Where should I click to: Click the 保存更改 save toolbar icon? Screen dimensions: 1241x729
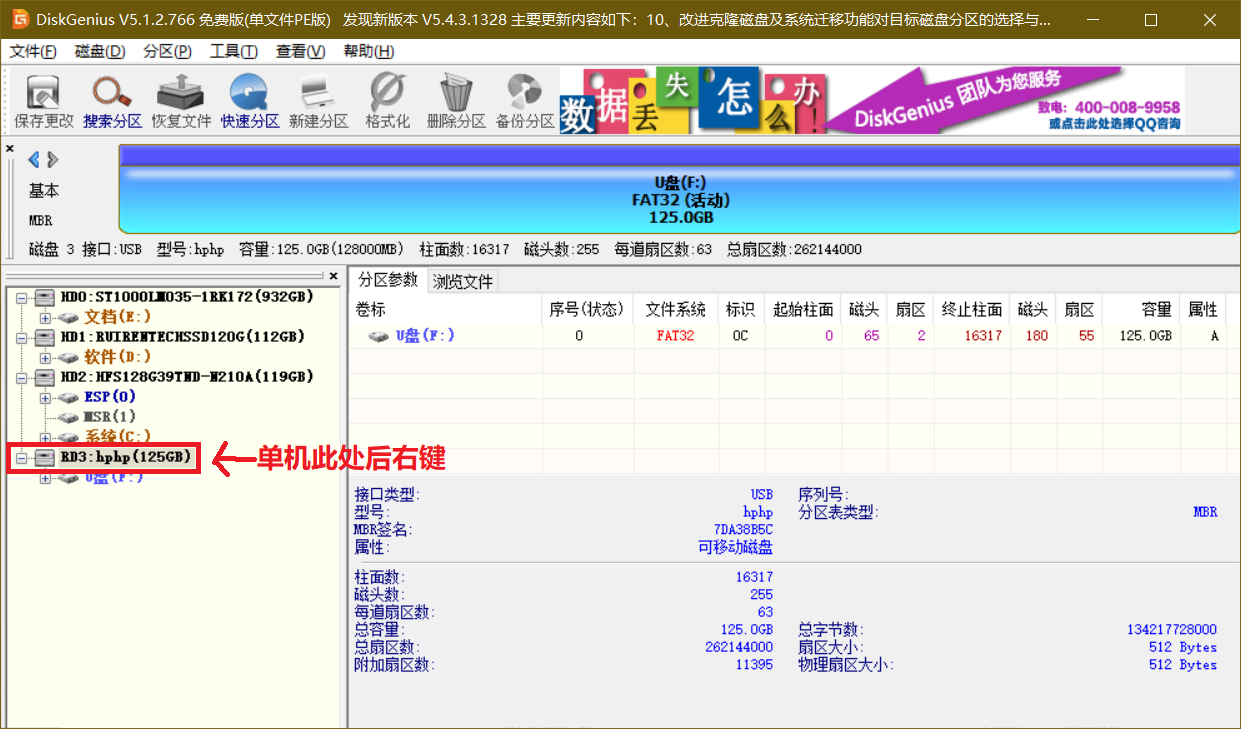[43, 101]
